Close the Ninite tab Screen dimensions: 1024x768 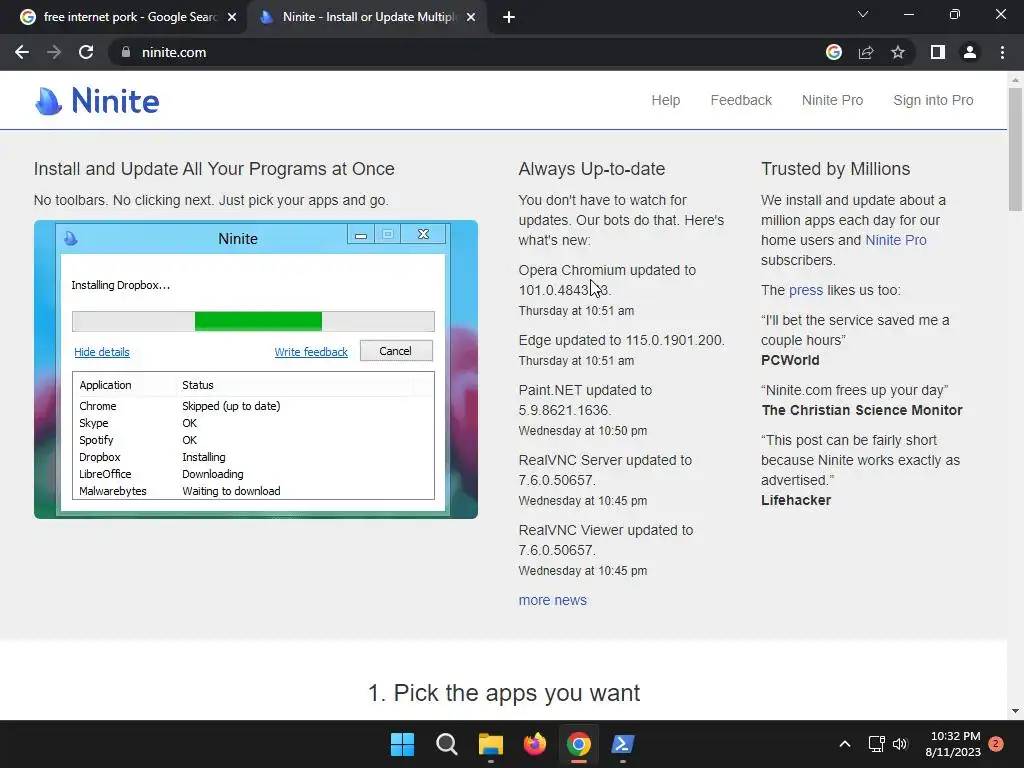point(471,18)
